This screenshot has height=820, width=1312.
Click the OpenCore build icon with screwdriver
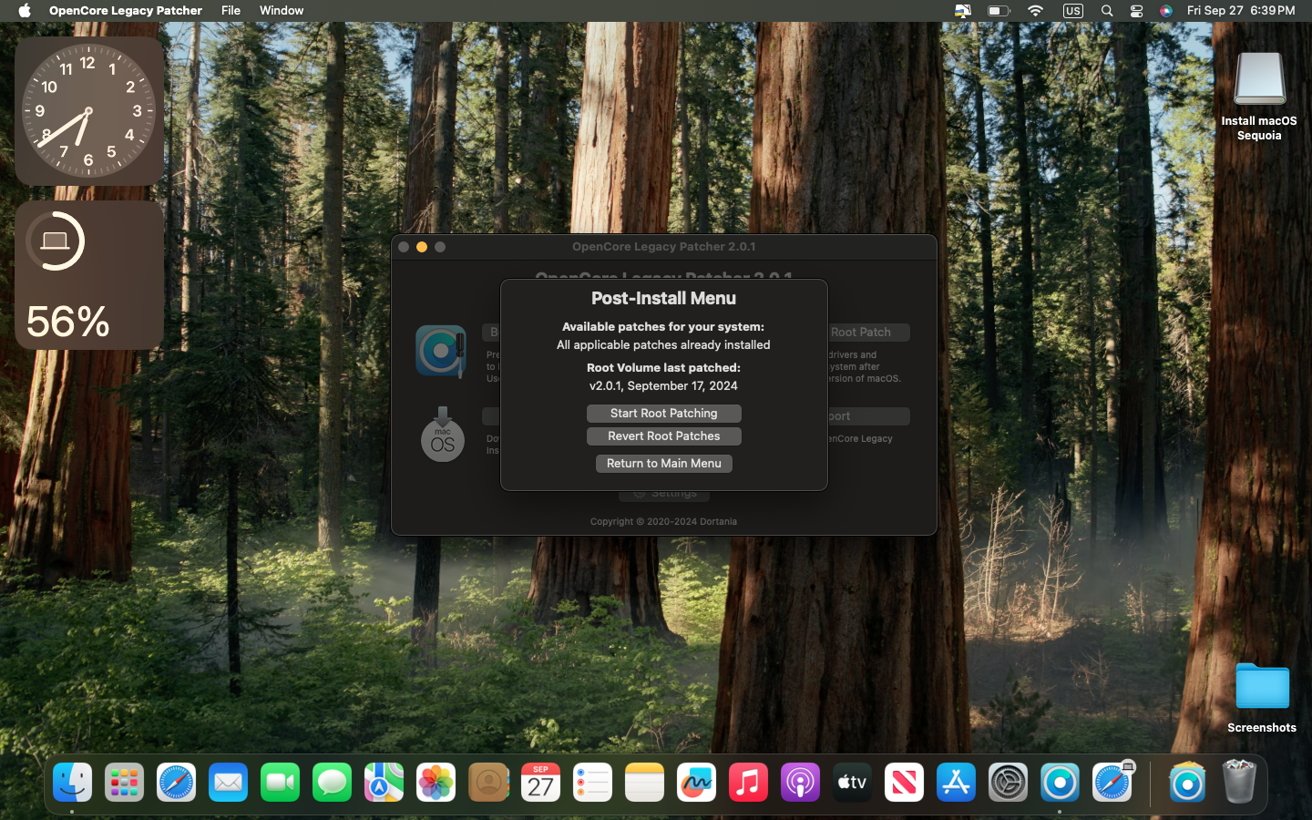pyautogui.click(x=441, y=351)
